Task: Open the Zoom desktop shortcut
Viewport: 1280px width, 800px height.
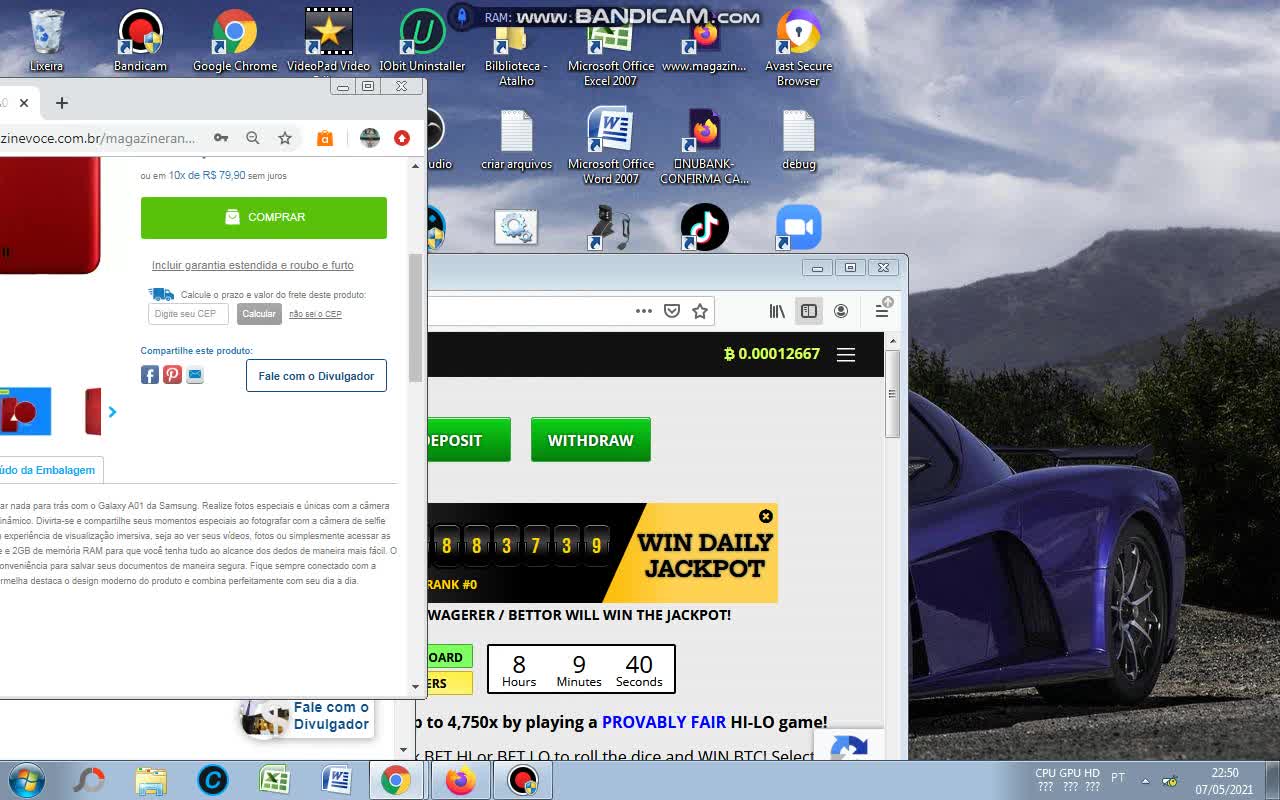Action: click(799, 228)
